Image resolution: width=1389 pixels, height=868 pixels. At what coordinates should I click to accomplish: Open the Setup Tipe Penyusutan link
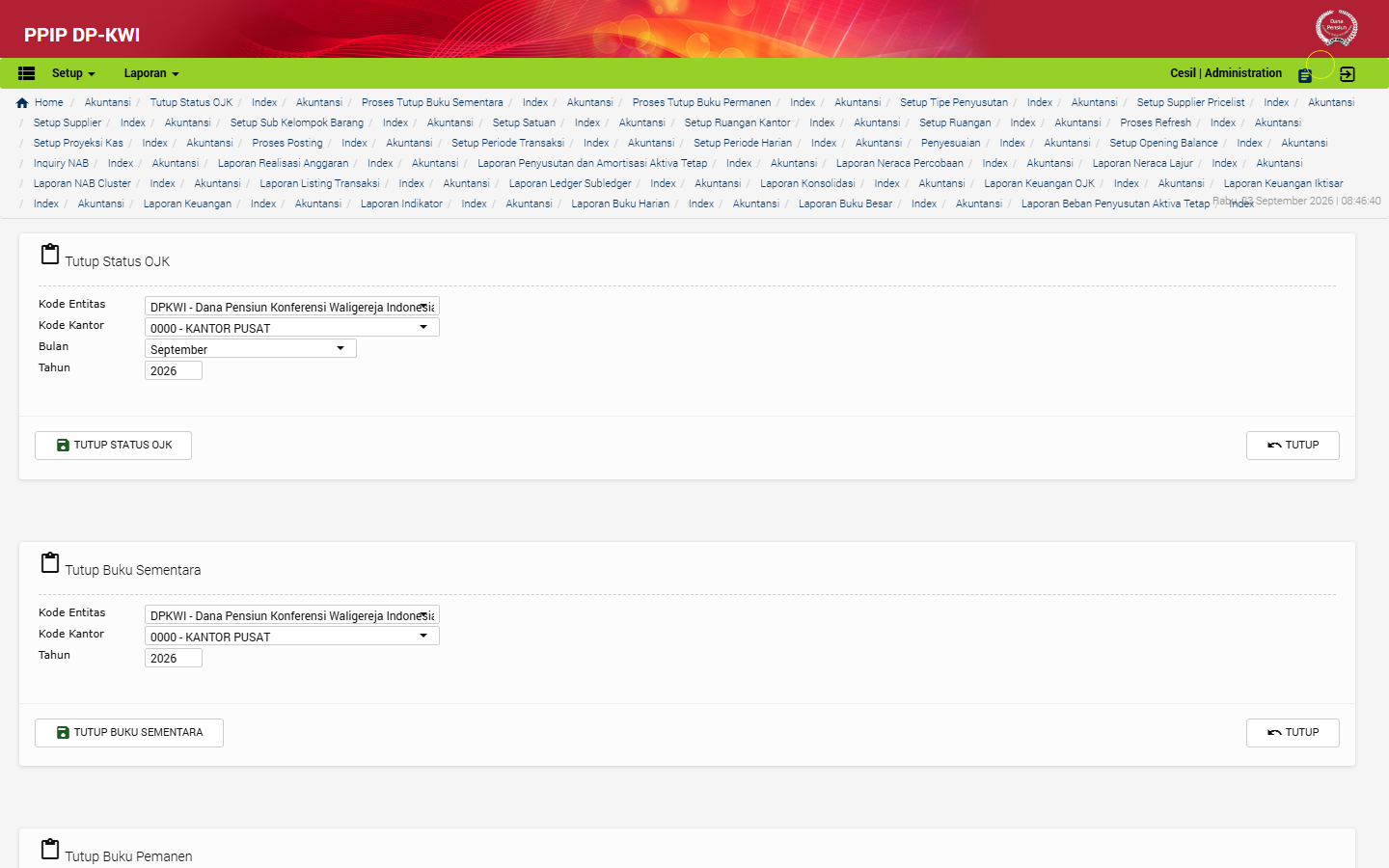[x=954, y=102]
